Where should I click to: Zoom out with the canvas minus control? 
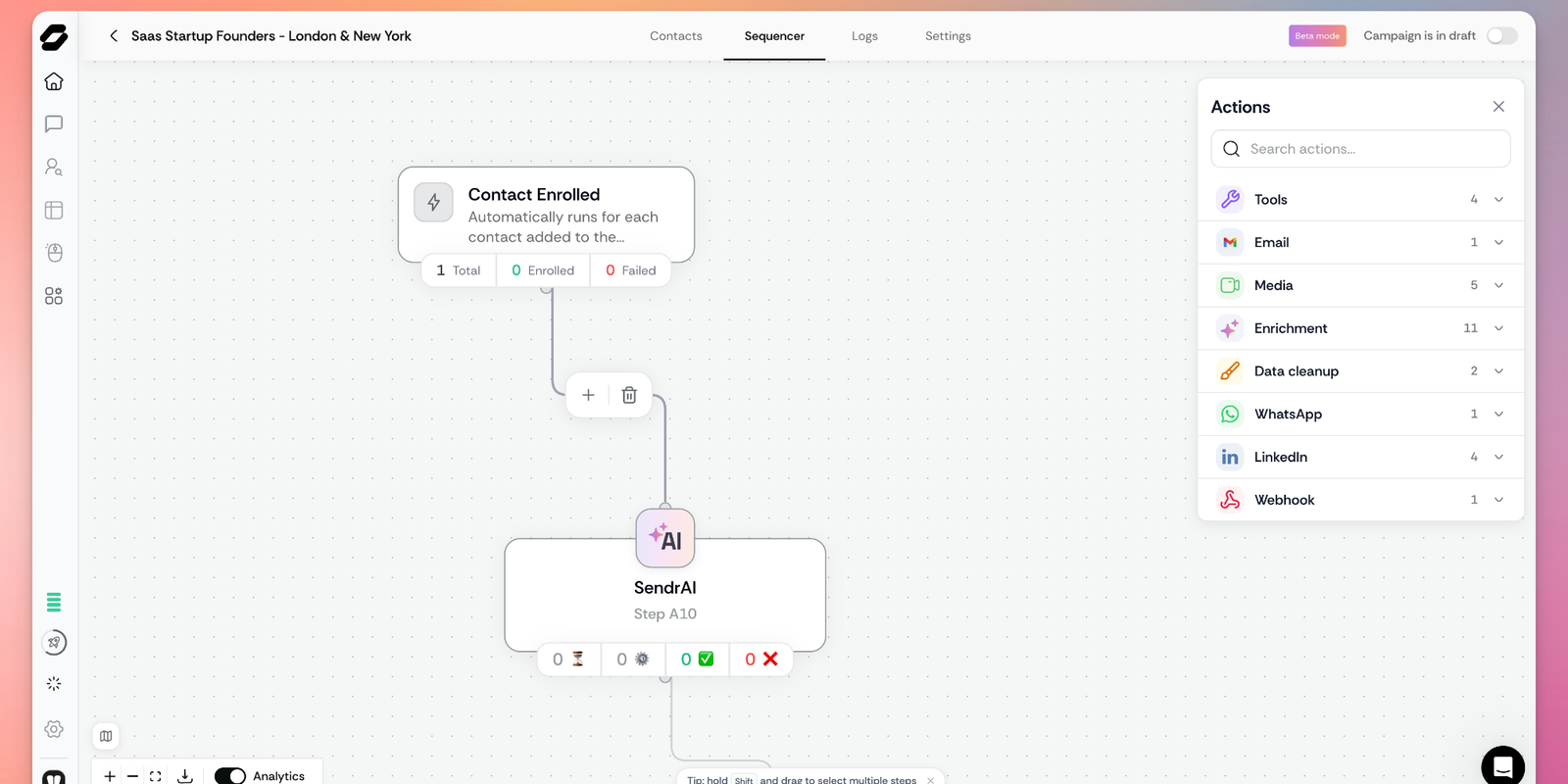tap(132, 776)
